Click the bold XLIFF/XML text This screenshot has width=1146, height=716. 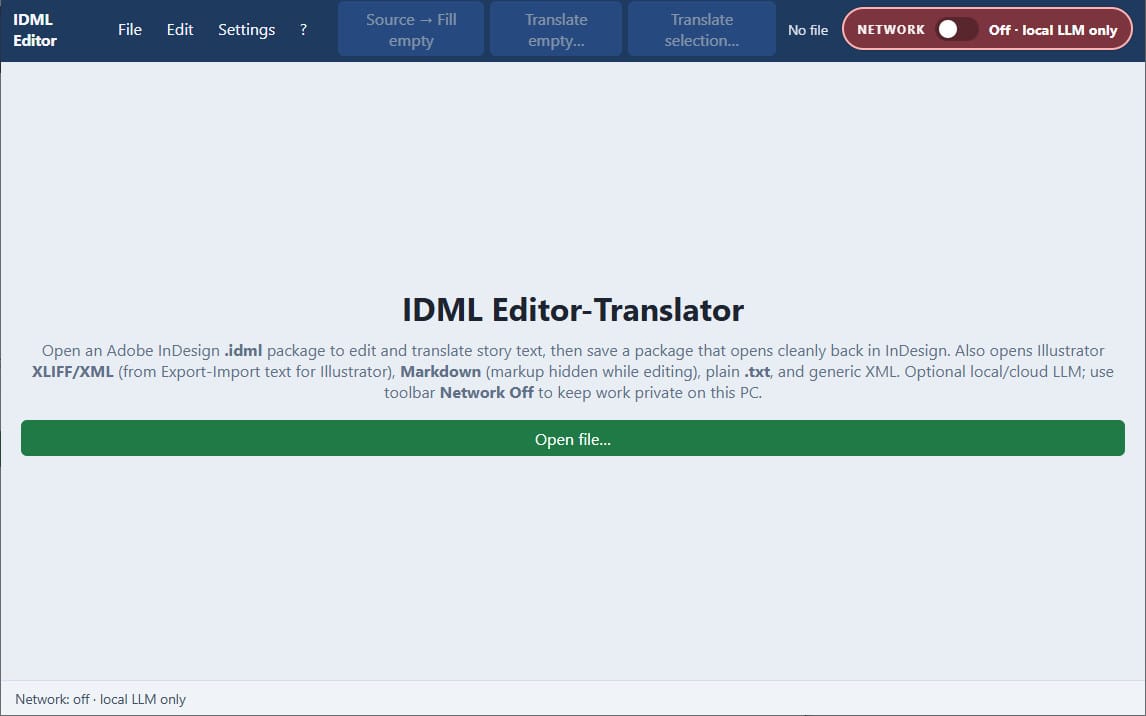[x=72, y=372]
